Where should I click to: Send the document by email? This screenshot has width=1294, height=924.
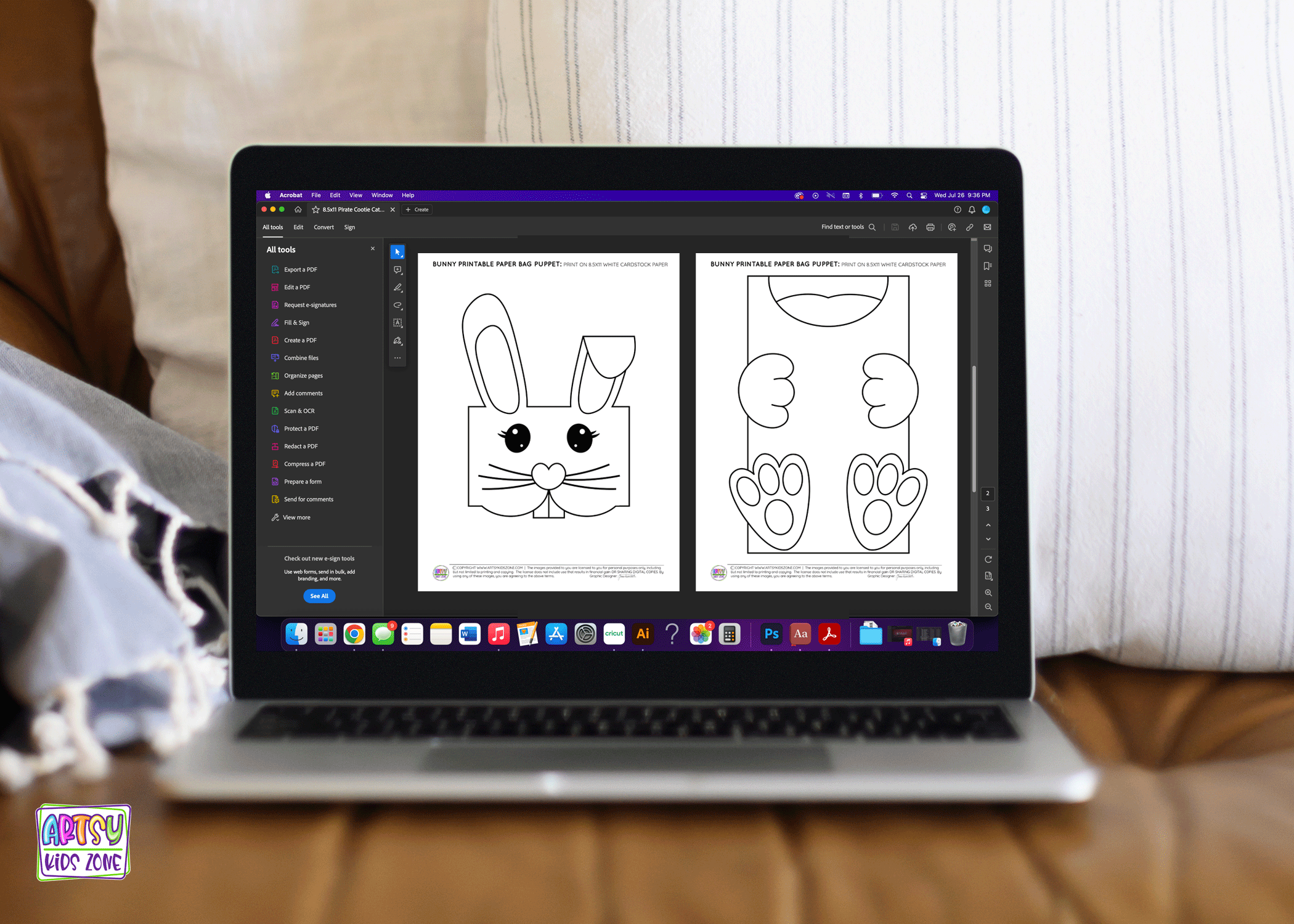point(988,227)
